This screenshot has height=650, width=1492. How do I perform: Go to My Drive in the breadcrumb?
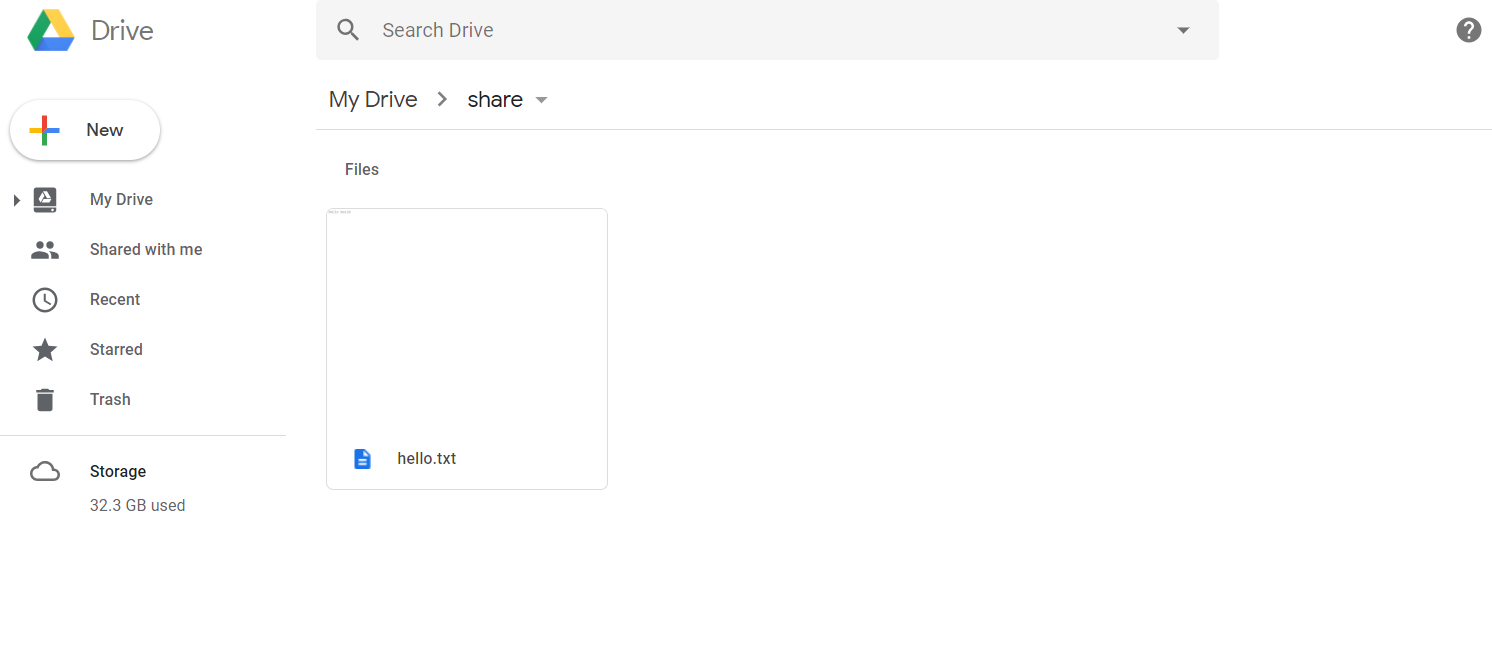(x=373, y=100)
